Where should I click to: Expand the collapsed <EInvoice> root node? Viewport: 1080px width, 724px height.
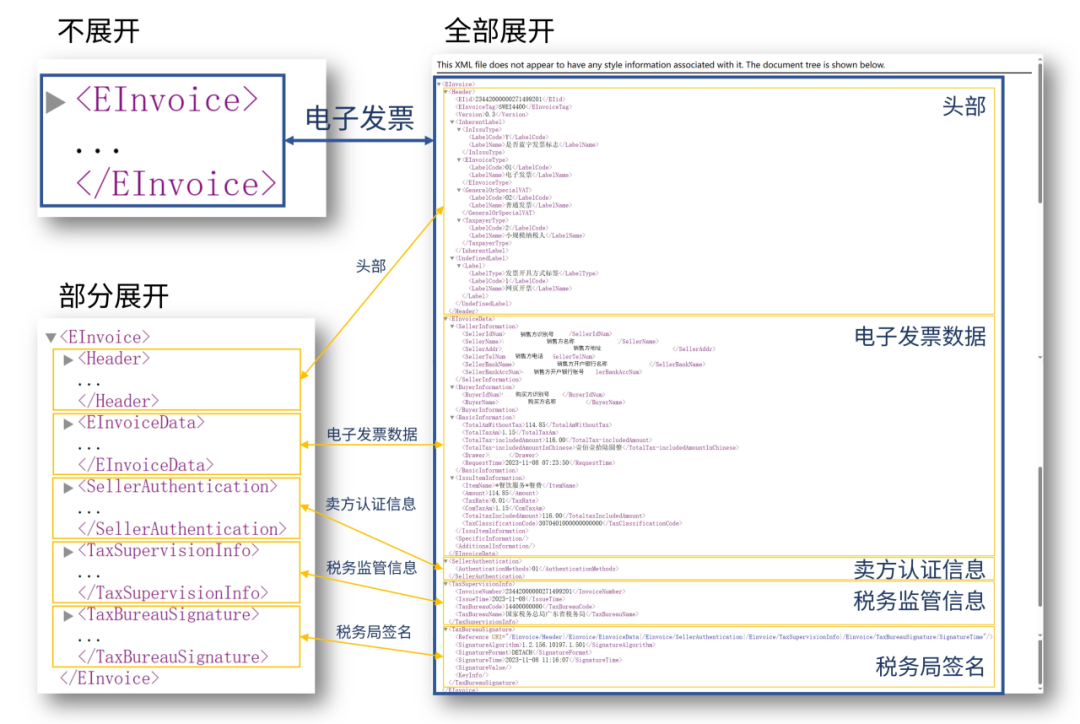pos(53,100)
